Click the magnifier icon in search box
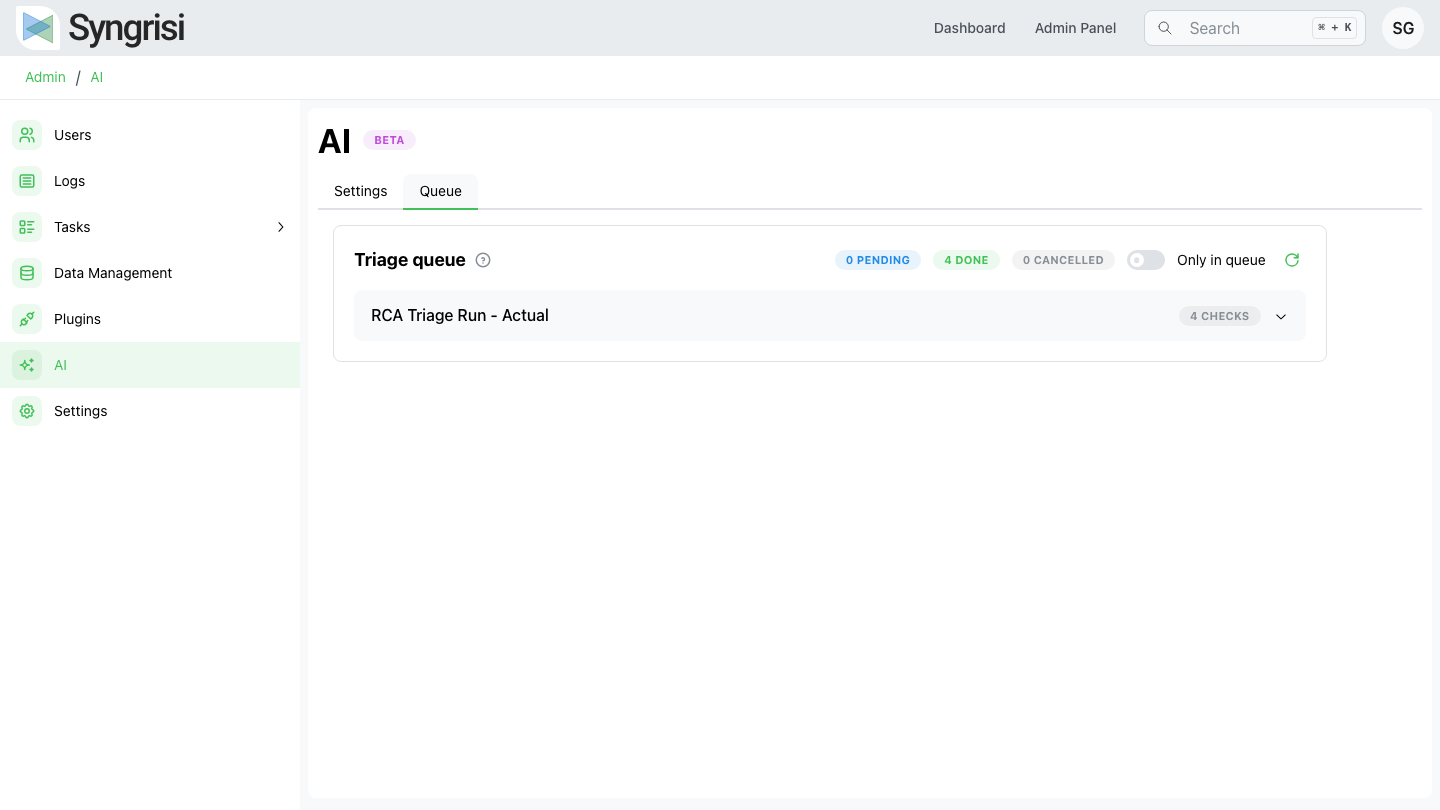 click(x=1165, y=28)
